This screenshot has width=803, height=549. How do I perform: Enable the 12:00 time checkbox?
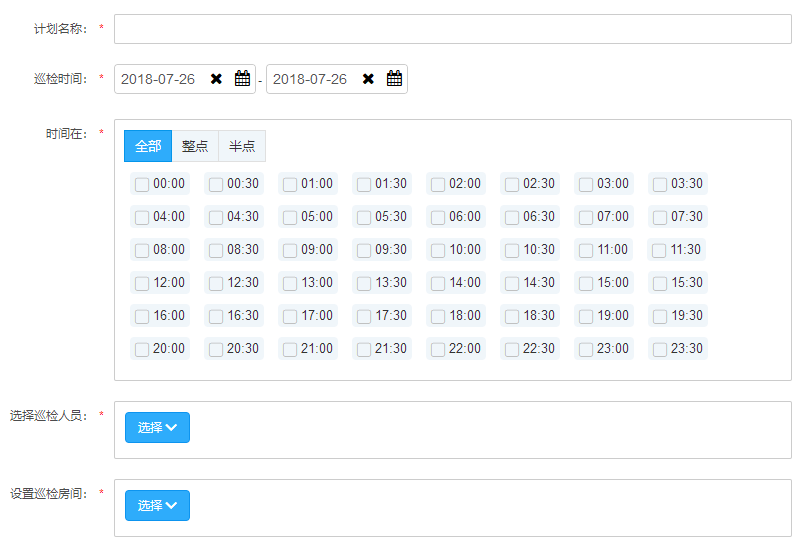(142, 283)
